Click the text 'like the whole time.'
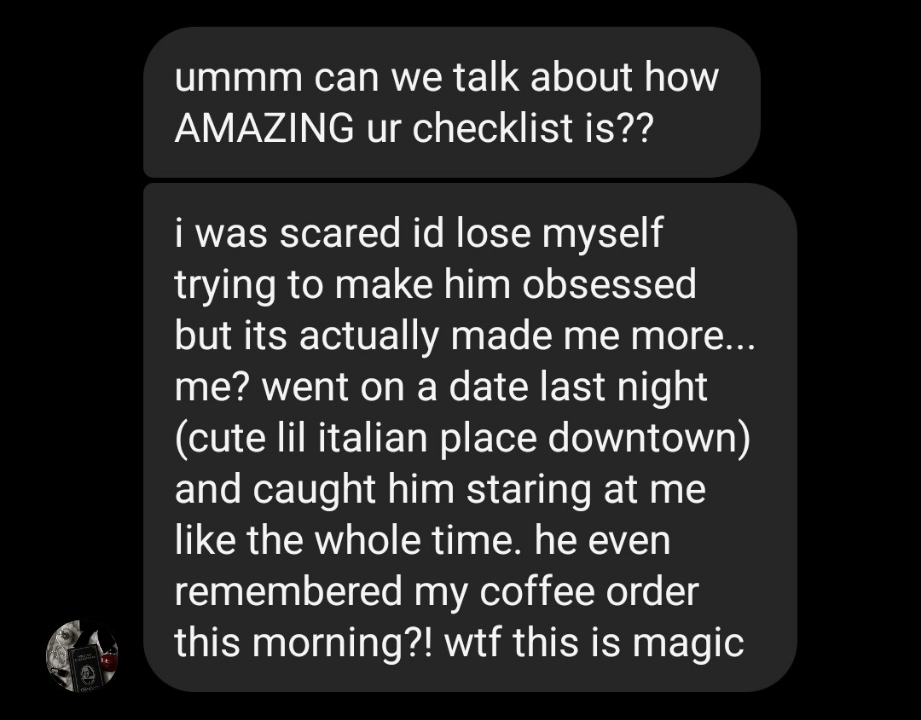The width and height of the screenshot is (921, 720). [344, 541]
